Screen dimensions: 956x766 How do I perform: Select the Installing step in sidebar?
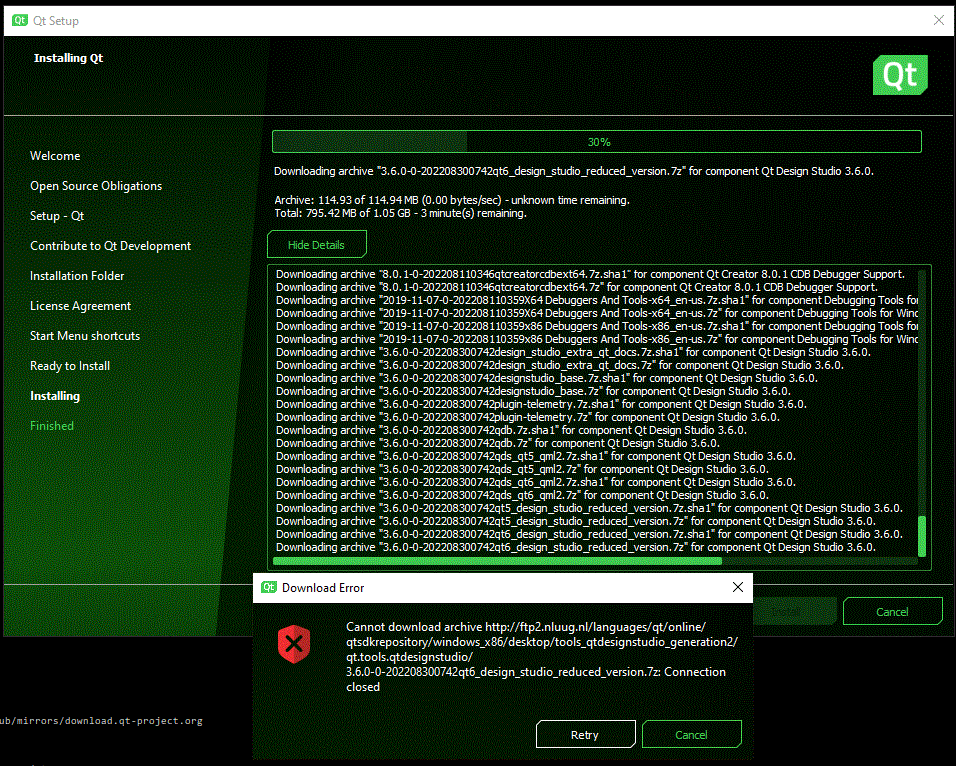point(55,396)
